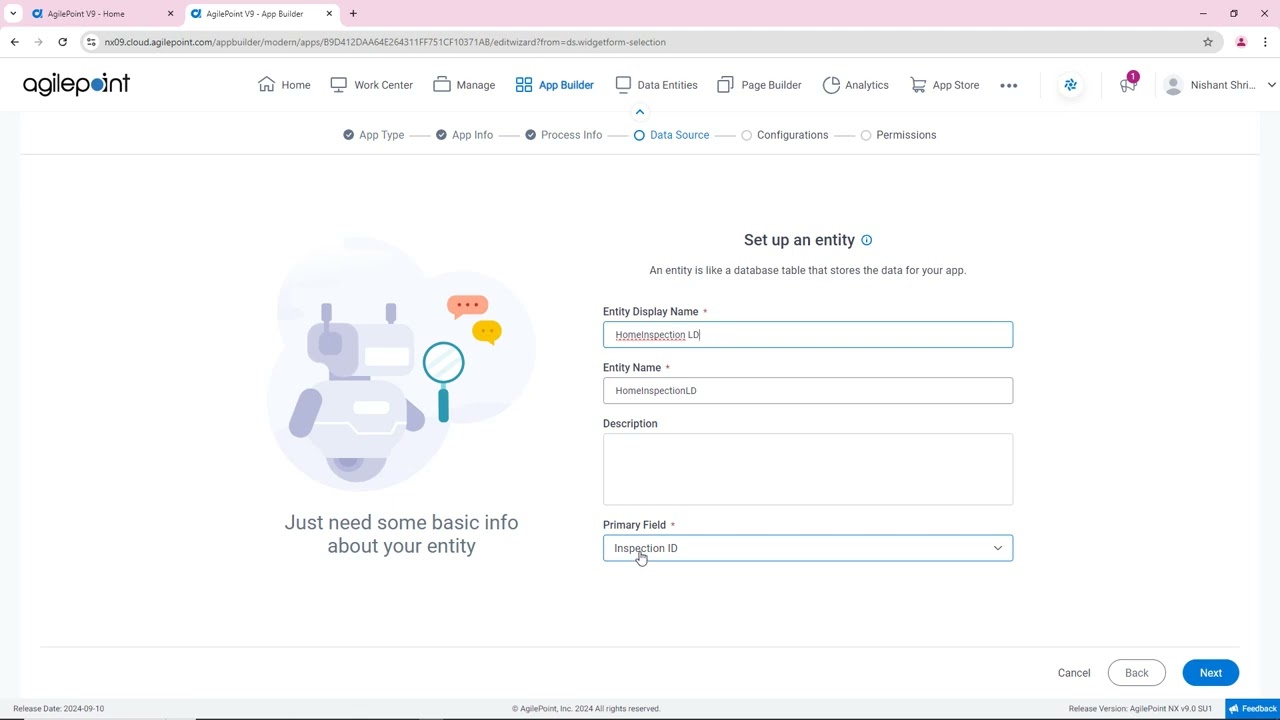1280x720 pixels.
Task: Click the Cancel link
Action: click(x=1074, y=673)
